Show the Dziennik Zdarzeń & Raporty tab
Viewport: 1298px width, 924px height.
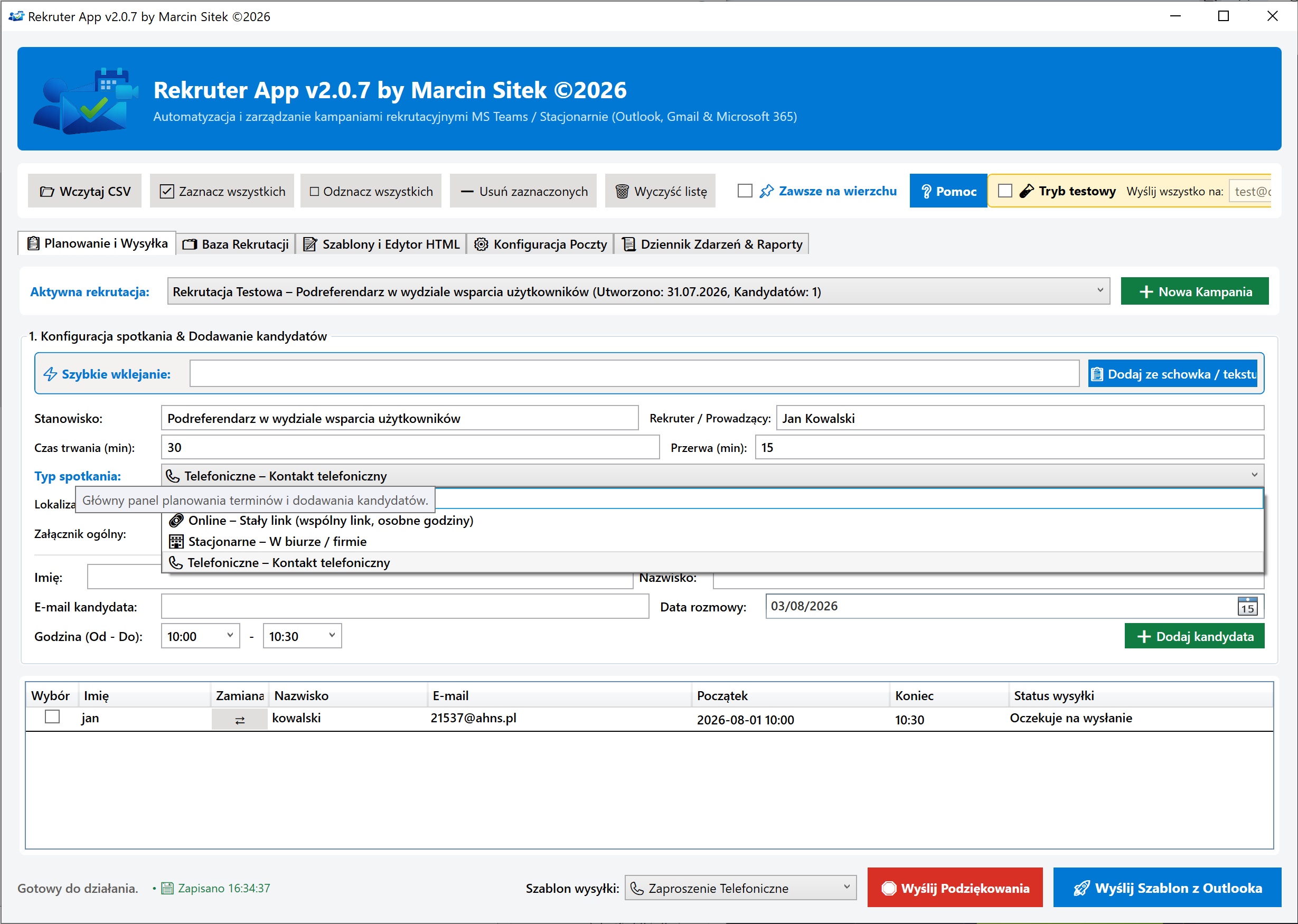point(711,244)
